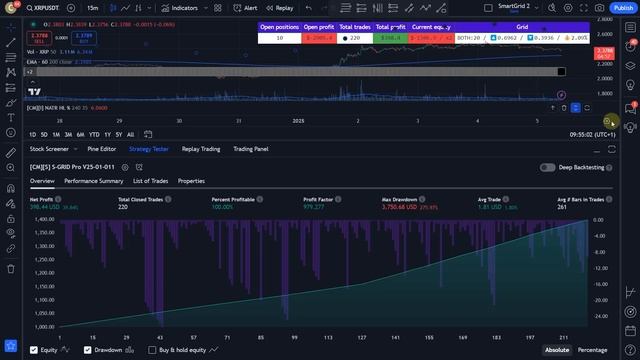Toggle magnet mode for drawings

point(11,188)
